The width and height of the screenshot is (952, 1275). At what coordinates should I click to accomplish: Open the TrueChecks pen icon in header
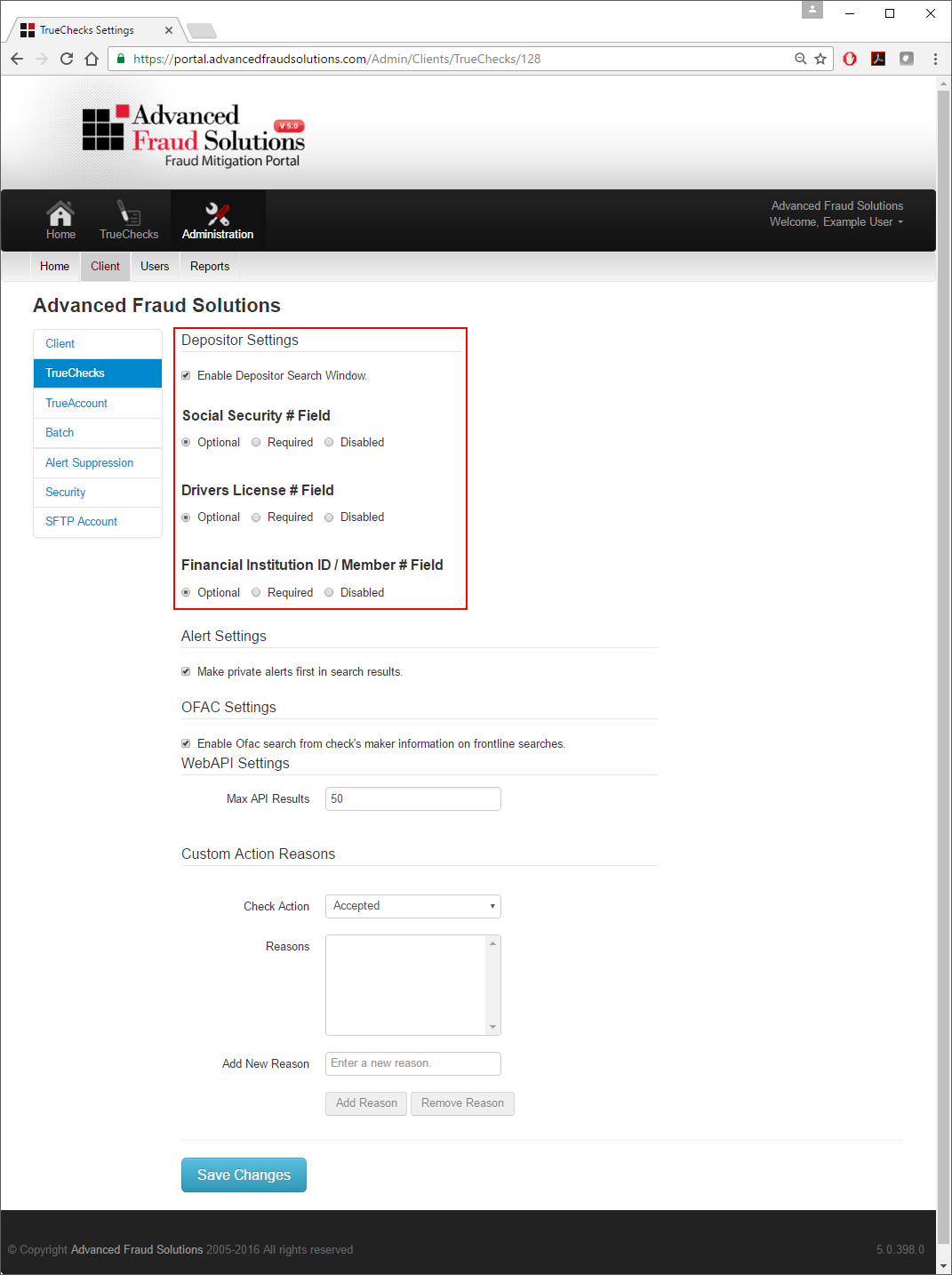129,213
